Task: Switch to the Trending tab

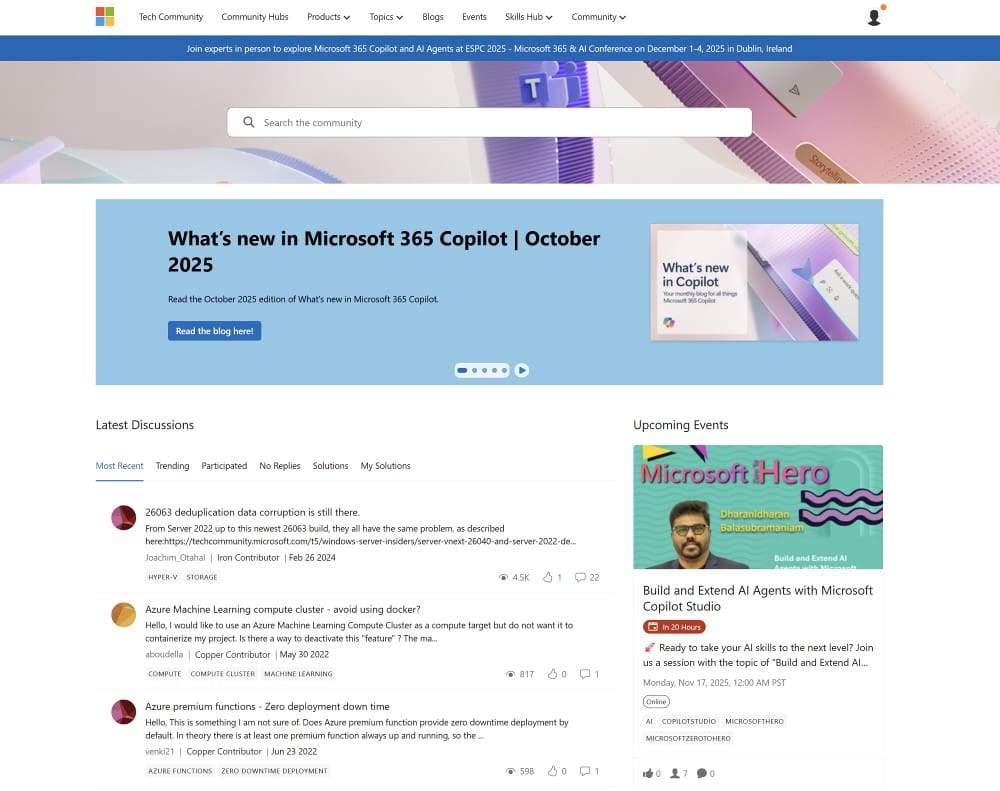Action: tap(172, 466)
